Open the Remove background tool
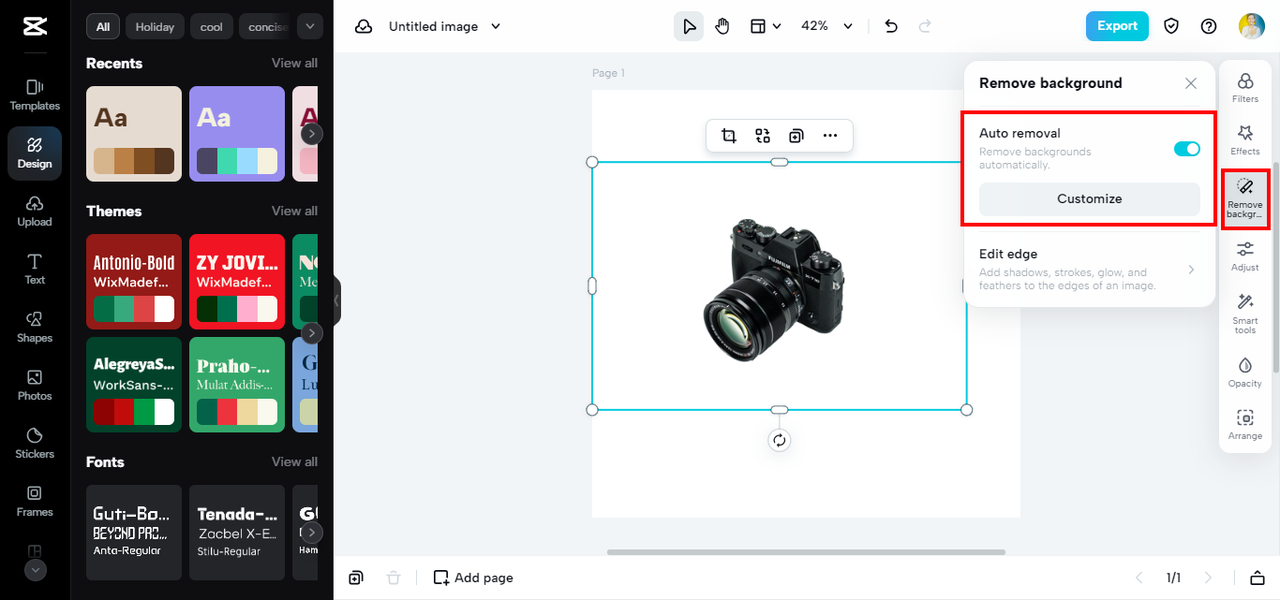This screenshot has width=1280, height=600. coord(1245,198)
